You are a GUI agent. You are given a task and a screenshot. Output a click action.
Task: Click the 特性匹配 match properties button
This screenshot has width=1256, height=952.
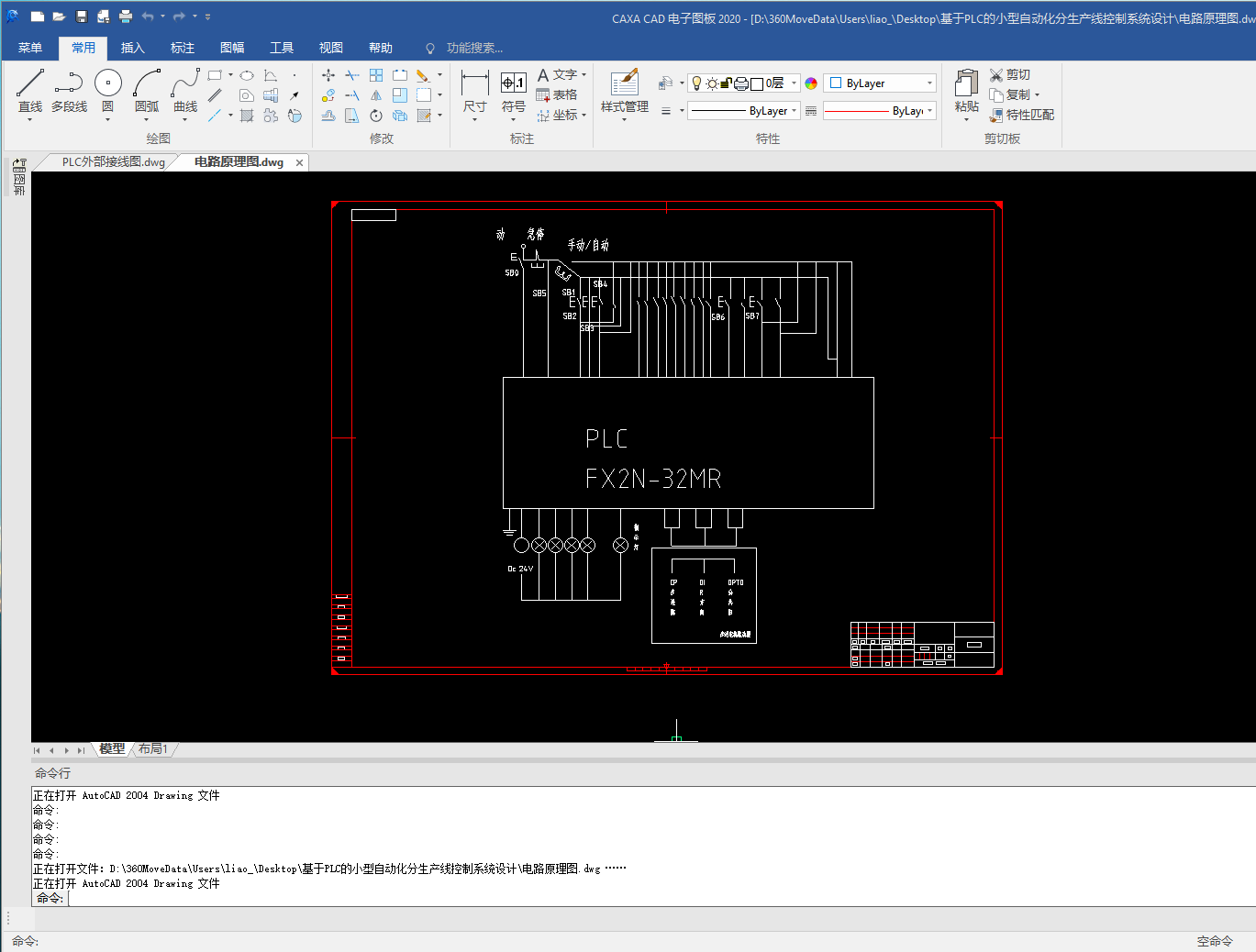(x=1021, y=115)
